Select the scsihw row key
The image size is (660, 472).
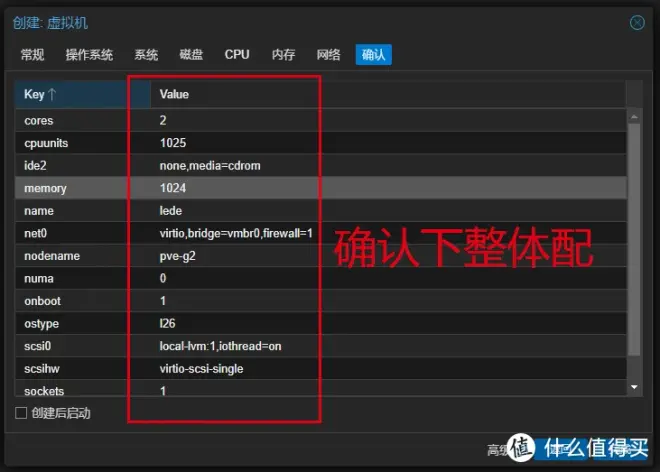tap(42, 369)
